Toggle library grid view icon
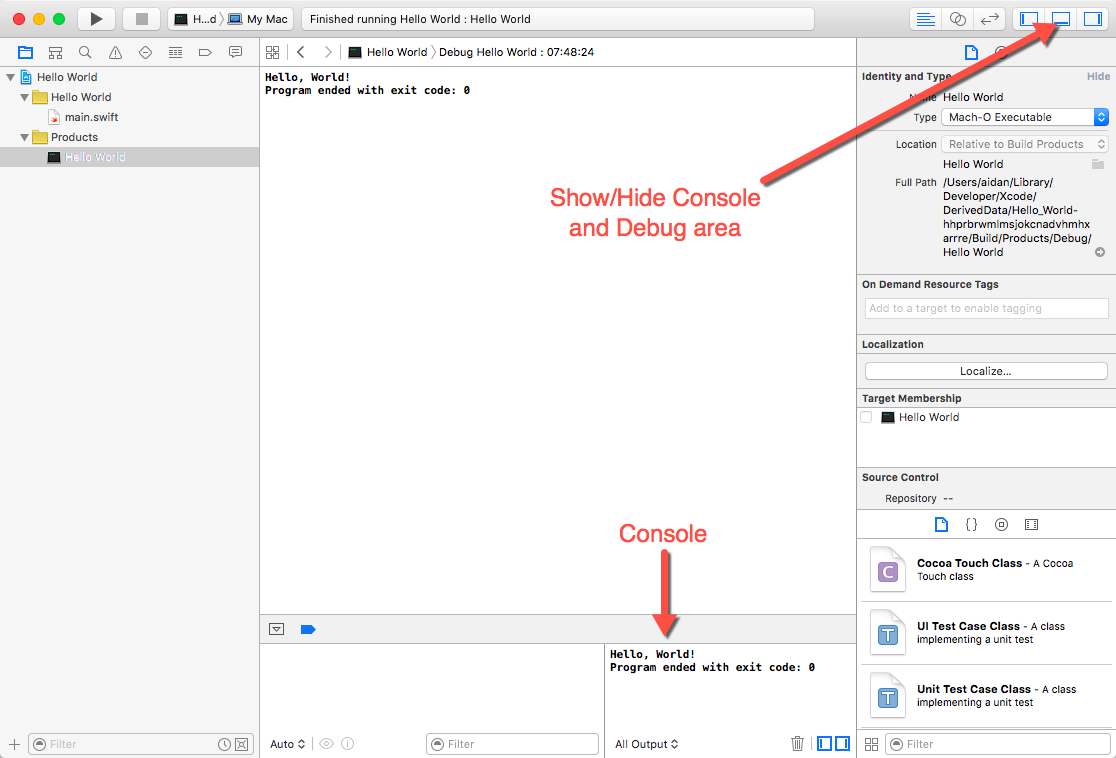 point(871,744)
